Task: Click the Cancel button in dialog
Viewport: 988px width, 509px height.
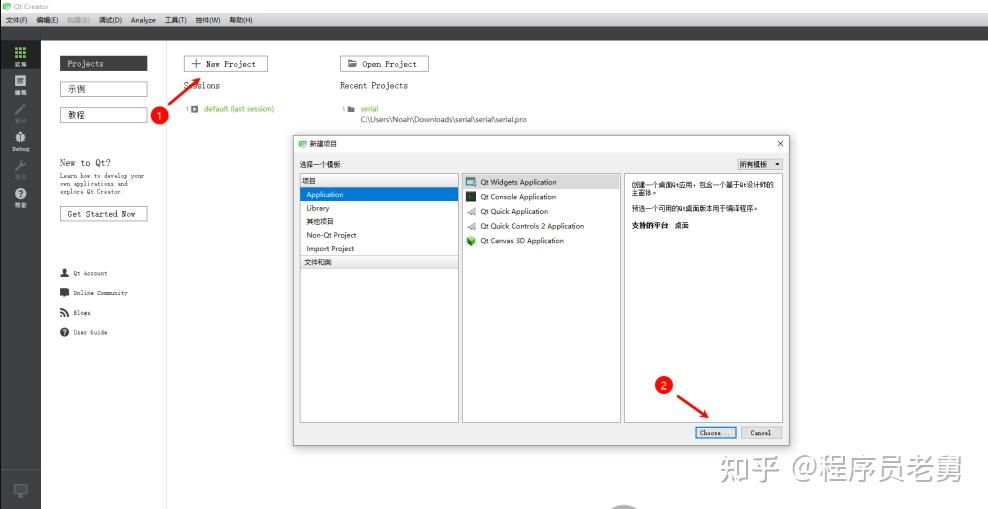Action: (x=761, y=433)
